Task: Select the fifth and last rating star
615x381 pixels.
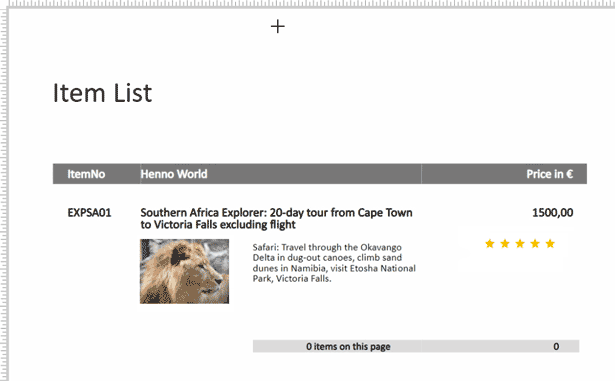Action: pyautogui.click(x=550, y=244)
